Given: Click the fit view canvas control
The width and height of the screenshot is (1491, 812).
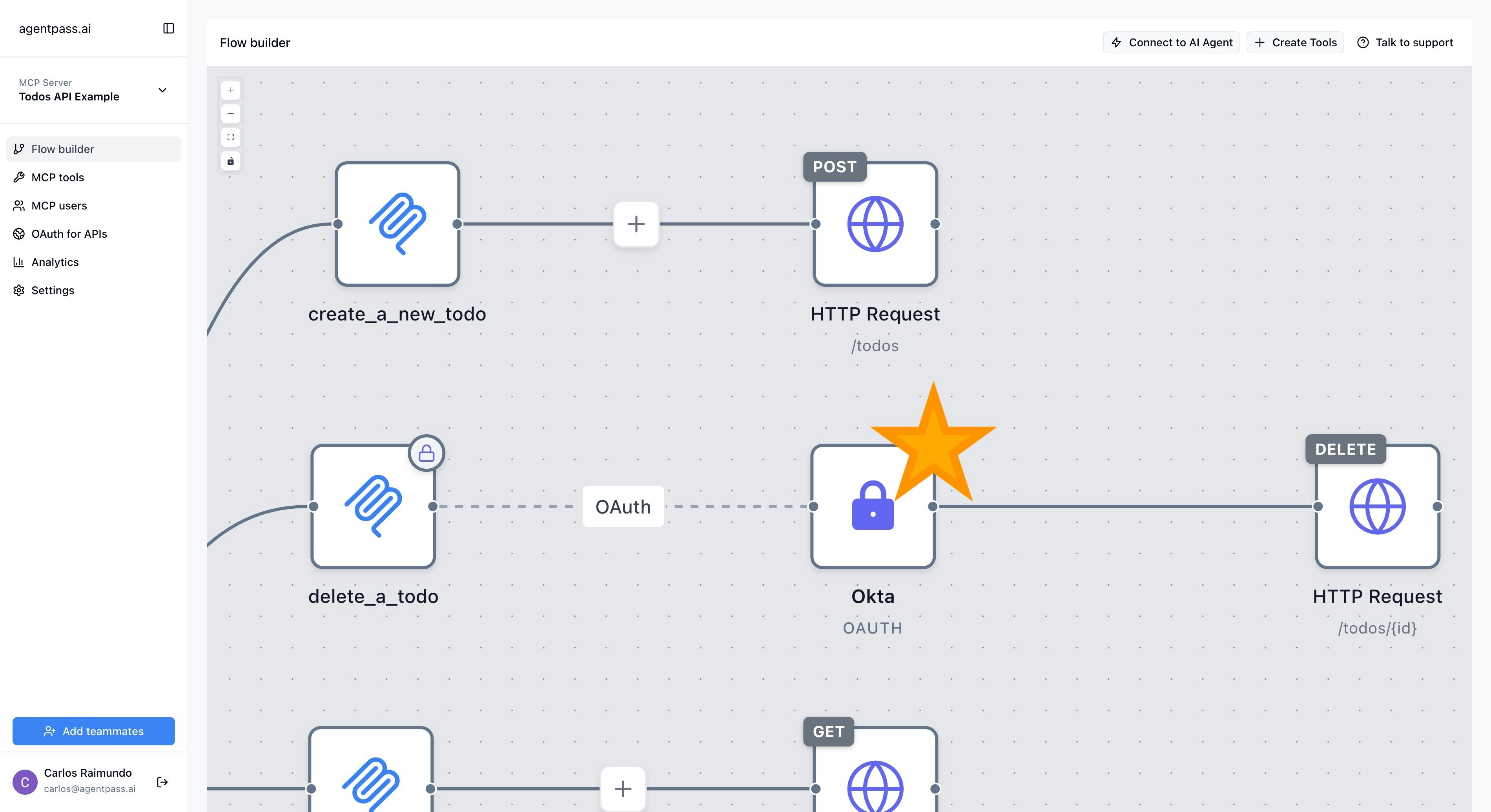Looking at the screenshot, I should pos(230,137).
